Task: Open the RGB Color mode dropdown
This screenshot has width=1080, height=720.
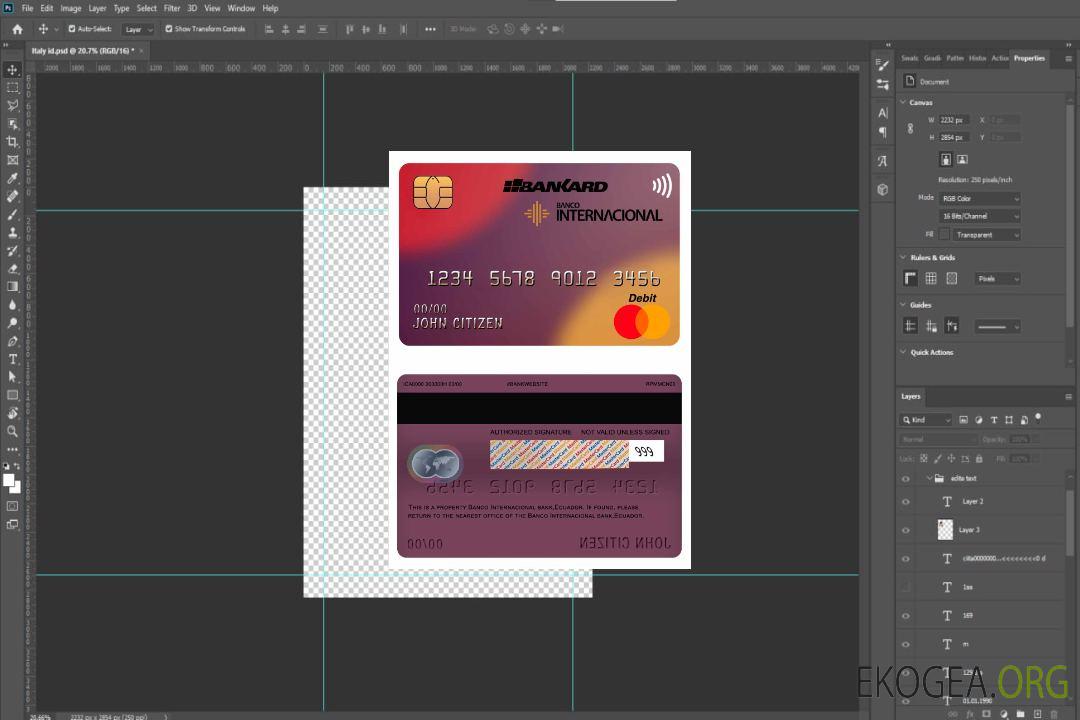Action: (x=979, y=198)
